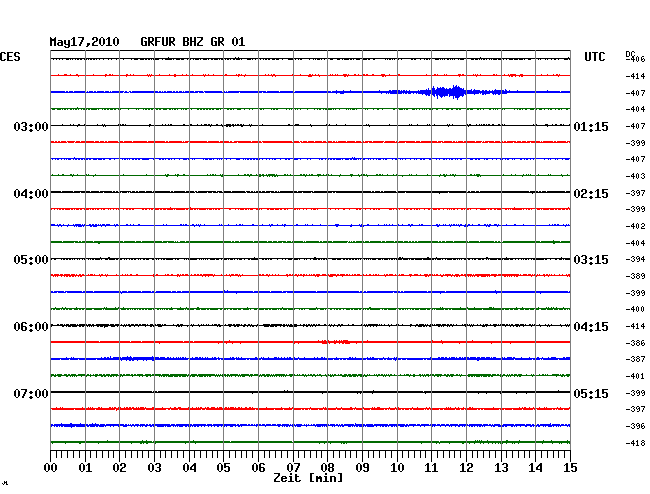650x494 pixels.
Task: Click the DC offset value -396
Action: click(x=635, y=426)
